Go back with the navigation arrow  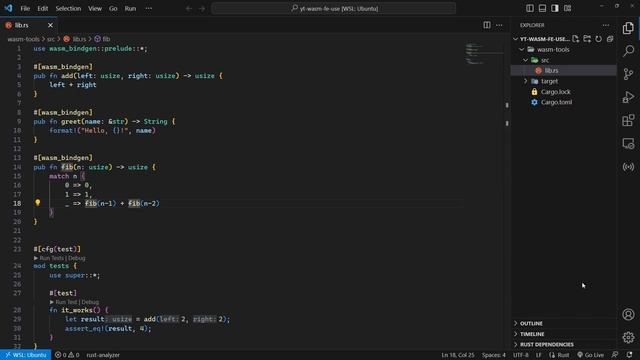pos(189,8)
